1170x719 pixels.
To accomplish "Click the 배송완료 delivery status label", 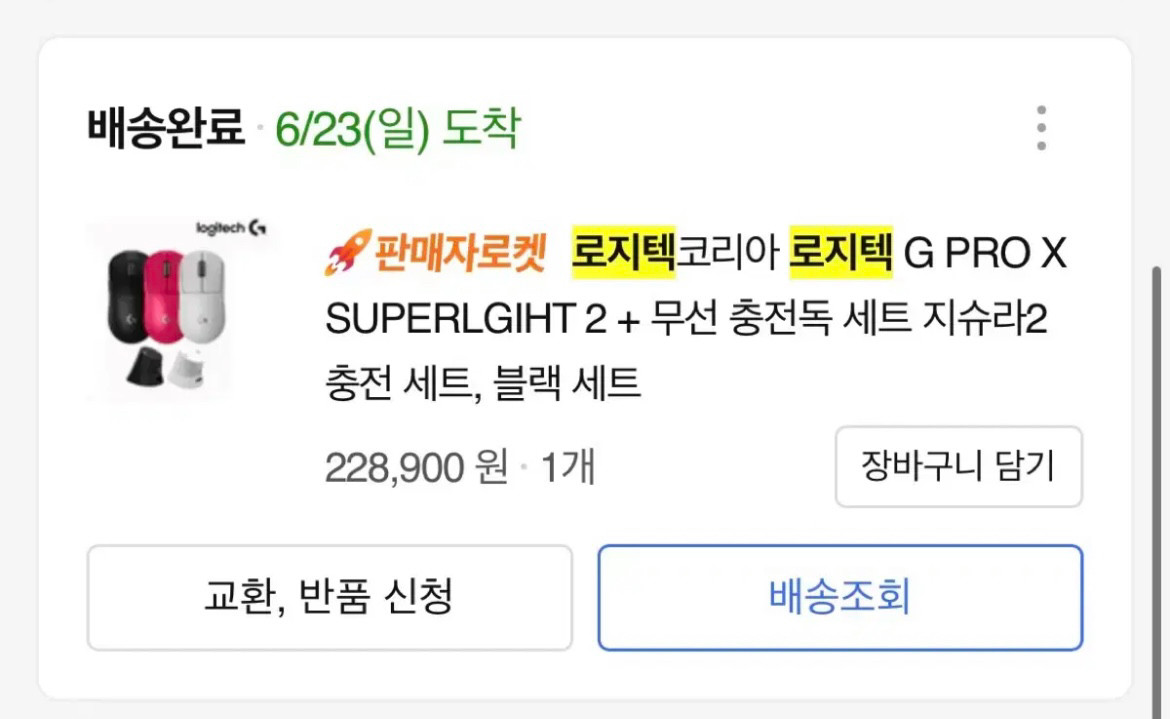I will pyautogui.click(x=163, y=128).
